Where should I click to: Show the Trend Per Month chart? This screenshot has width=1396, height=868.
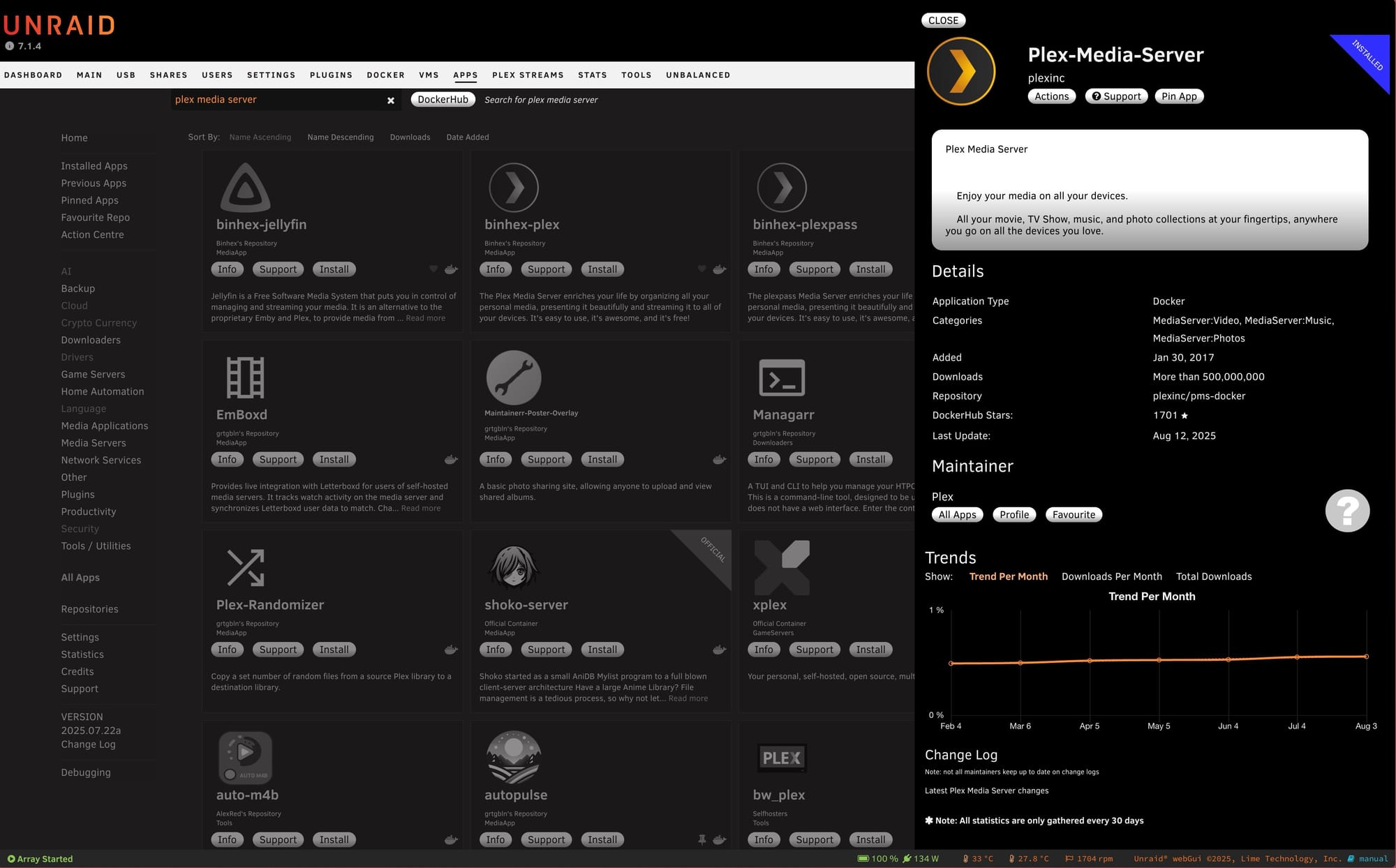[x=1009, y=577]
